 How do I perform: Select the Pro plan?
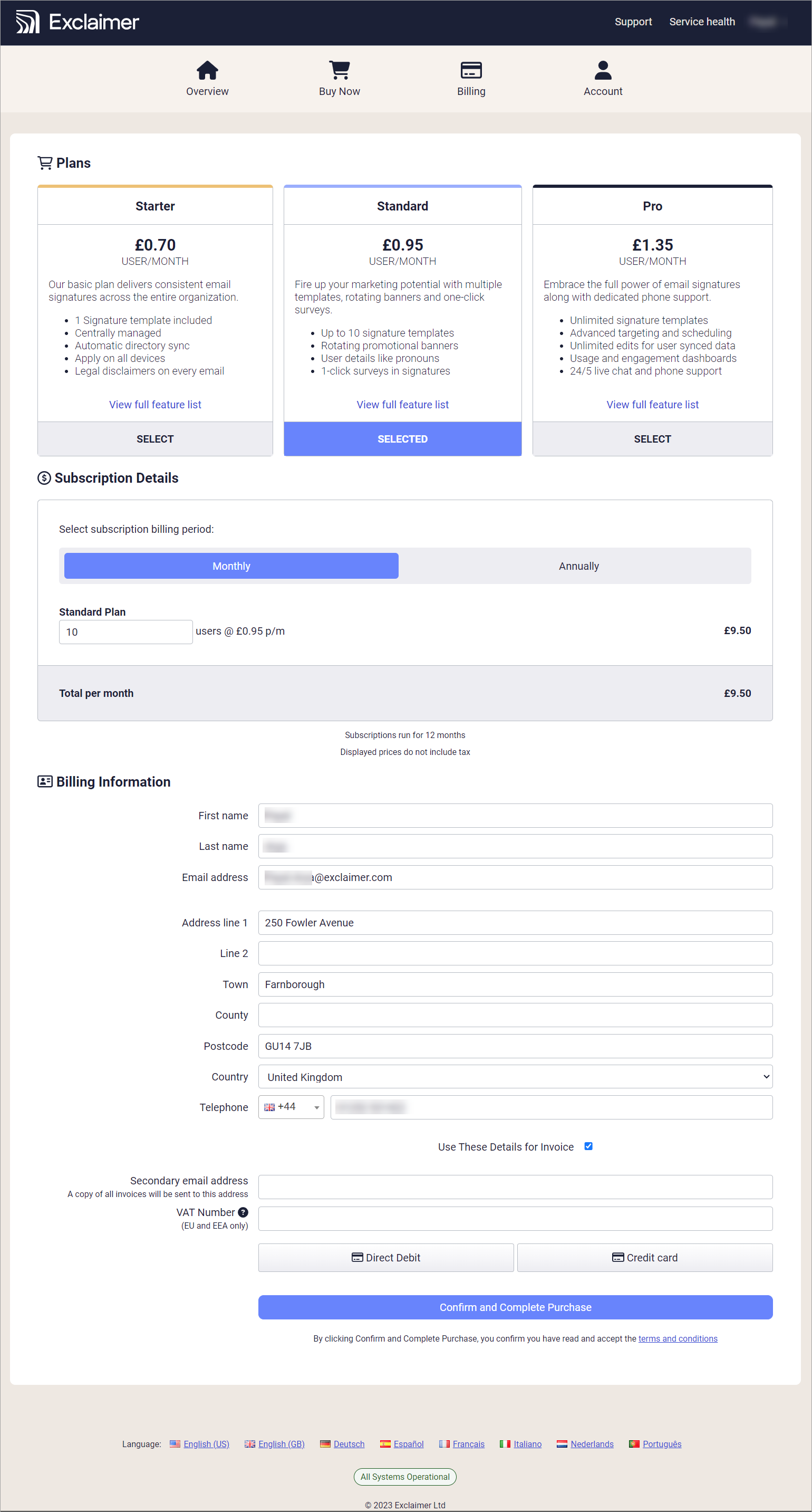click(x=652, y=439)
